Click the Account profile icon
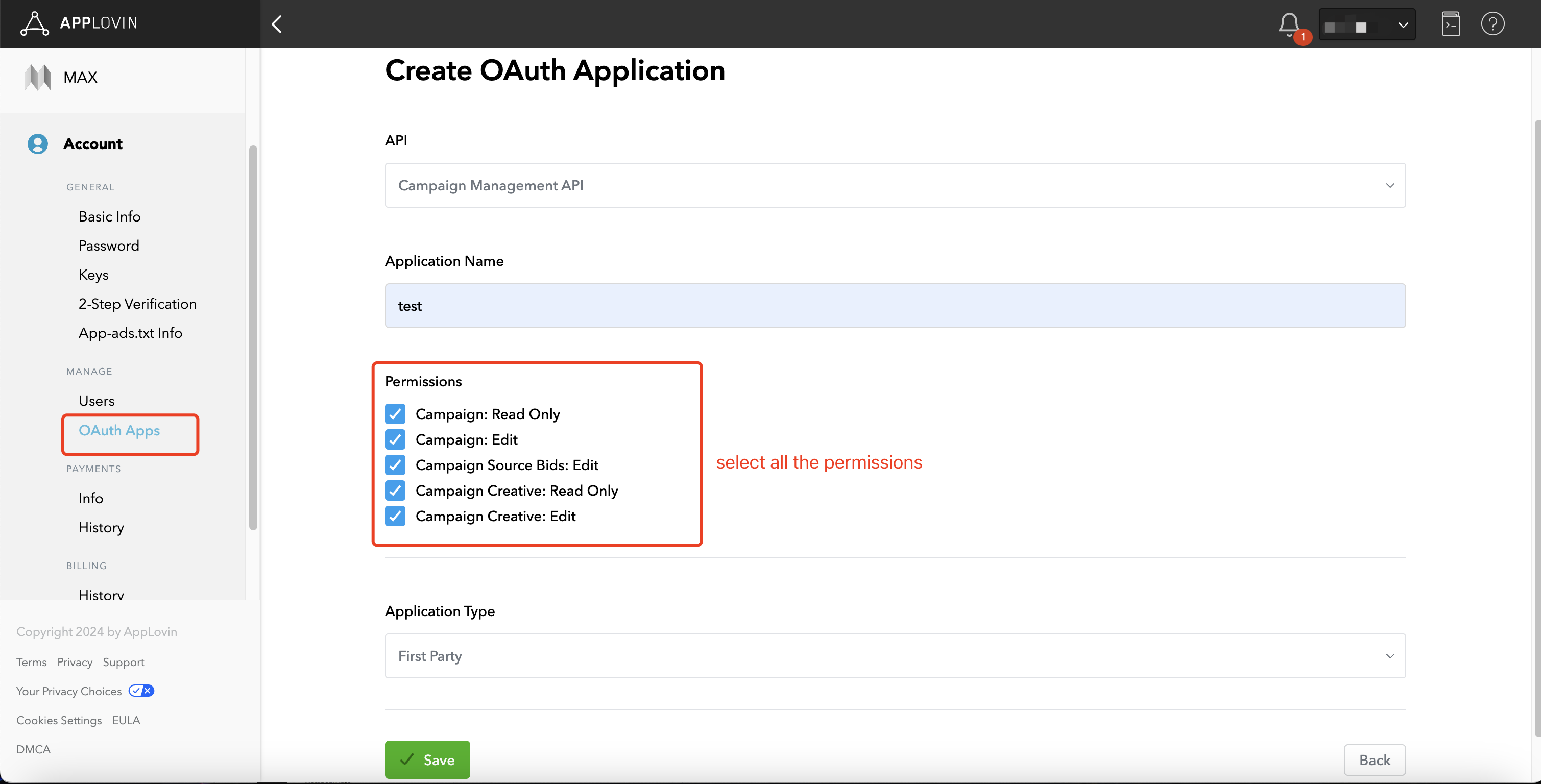The image size is (1541, 784). [x=37, y=143]
